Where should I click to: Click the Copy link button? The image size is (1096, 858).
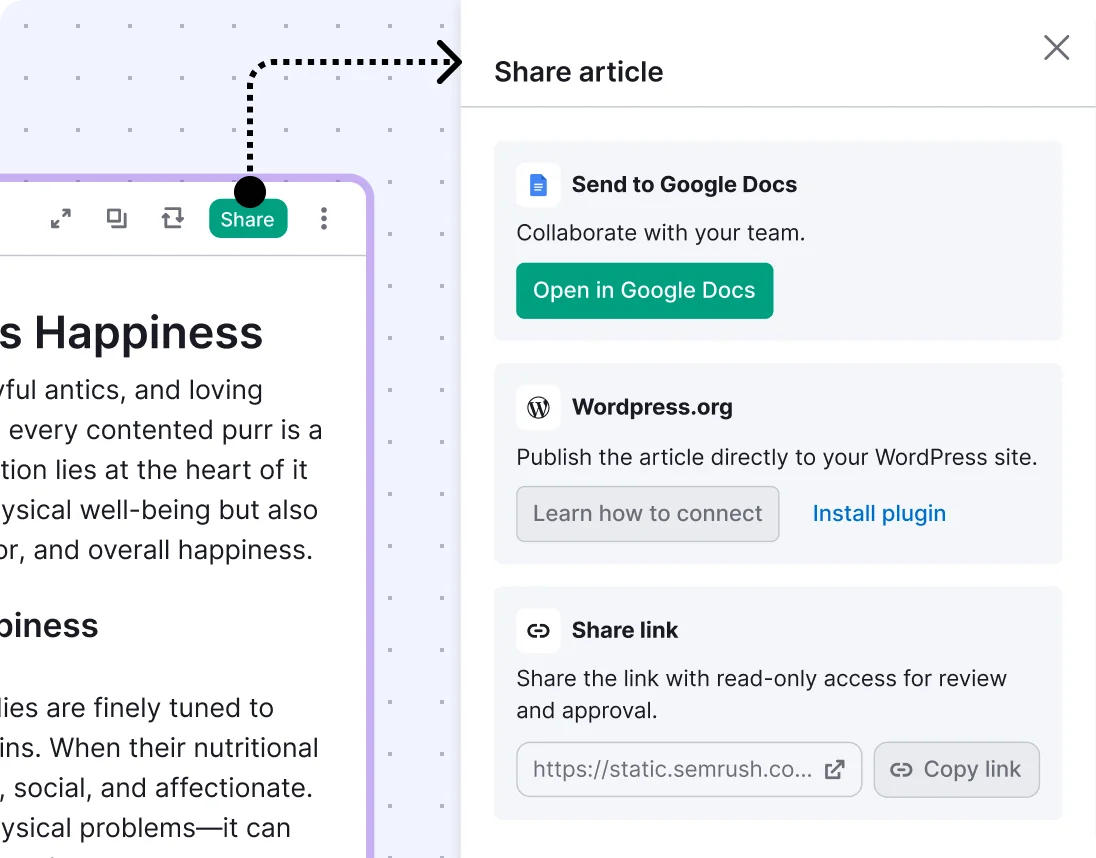[x=956, y=769]
